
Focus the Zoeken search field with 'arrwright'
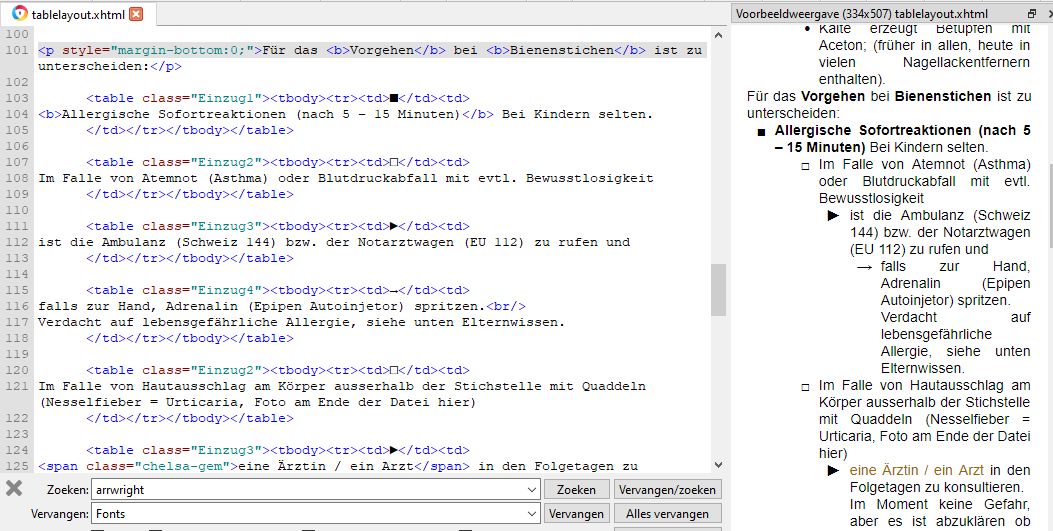point(315,489)
